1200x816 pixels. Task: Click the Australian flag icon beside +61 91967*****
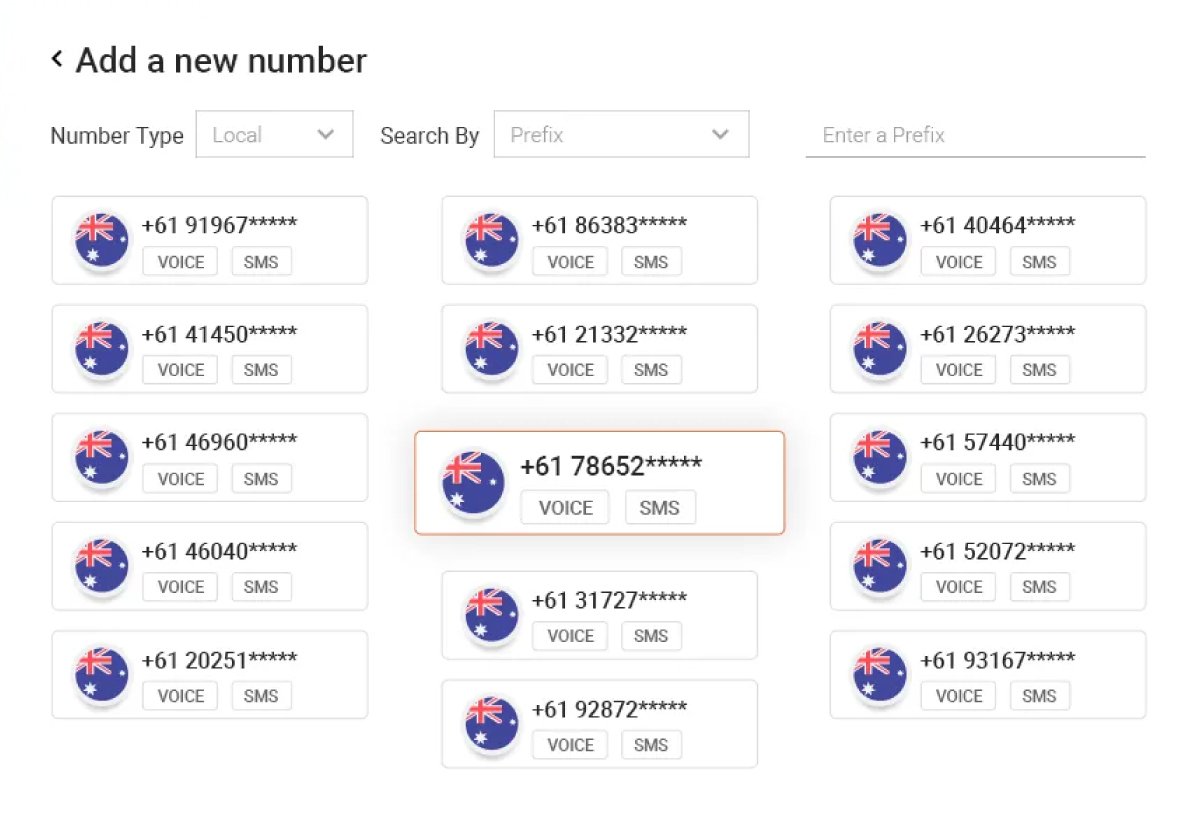tap(101, 241)
